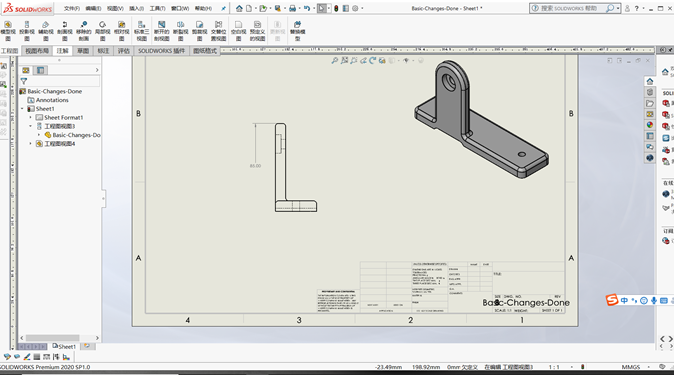Screen dimensions: 674x375
Task: Select the 辅助视图 (Auxiliary View) tool
Action: click(46, 31)
